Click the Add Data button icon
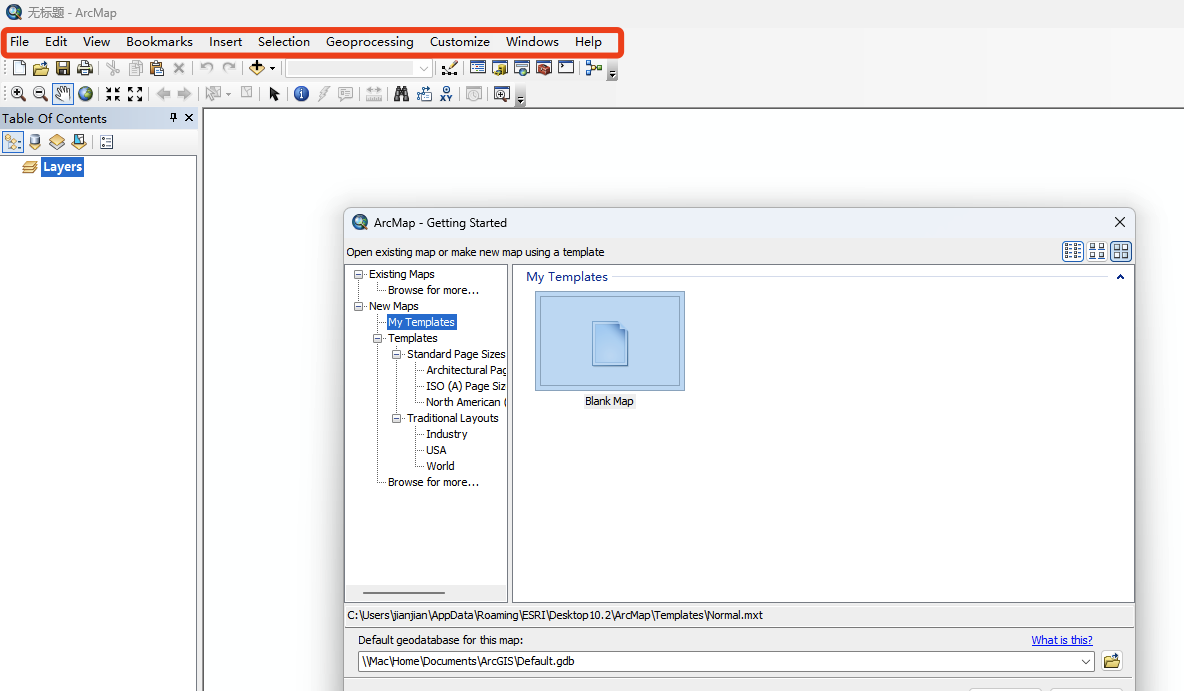Screen dimensions: 1184x691 [x=257, y=68]
